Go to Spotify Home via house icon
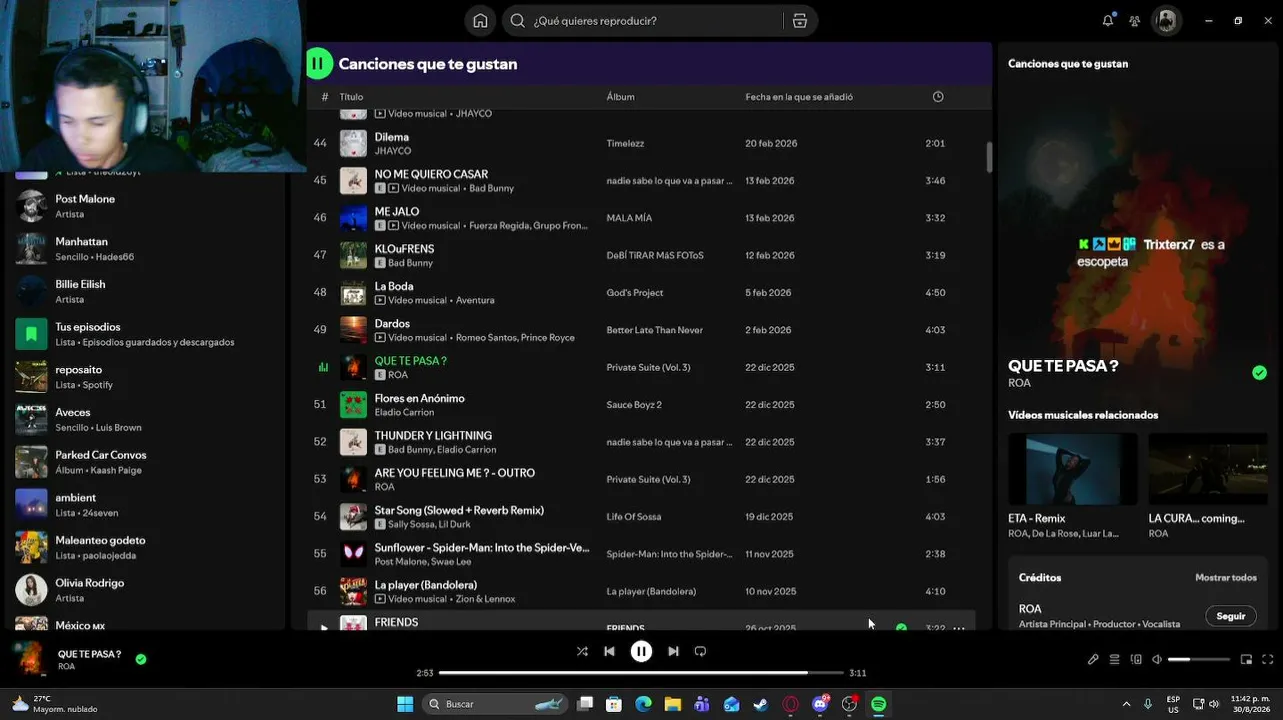The width and height of the screenshot is (1283, 720). pyautogui.click(x=480, y=21)
